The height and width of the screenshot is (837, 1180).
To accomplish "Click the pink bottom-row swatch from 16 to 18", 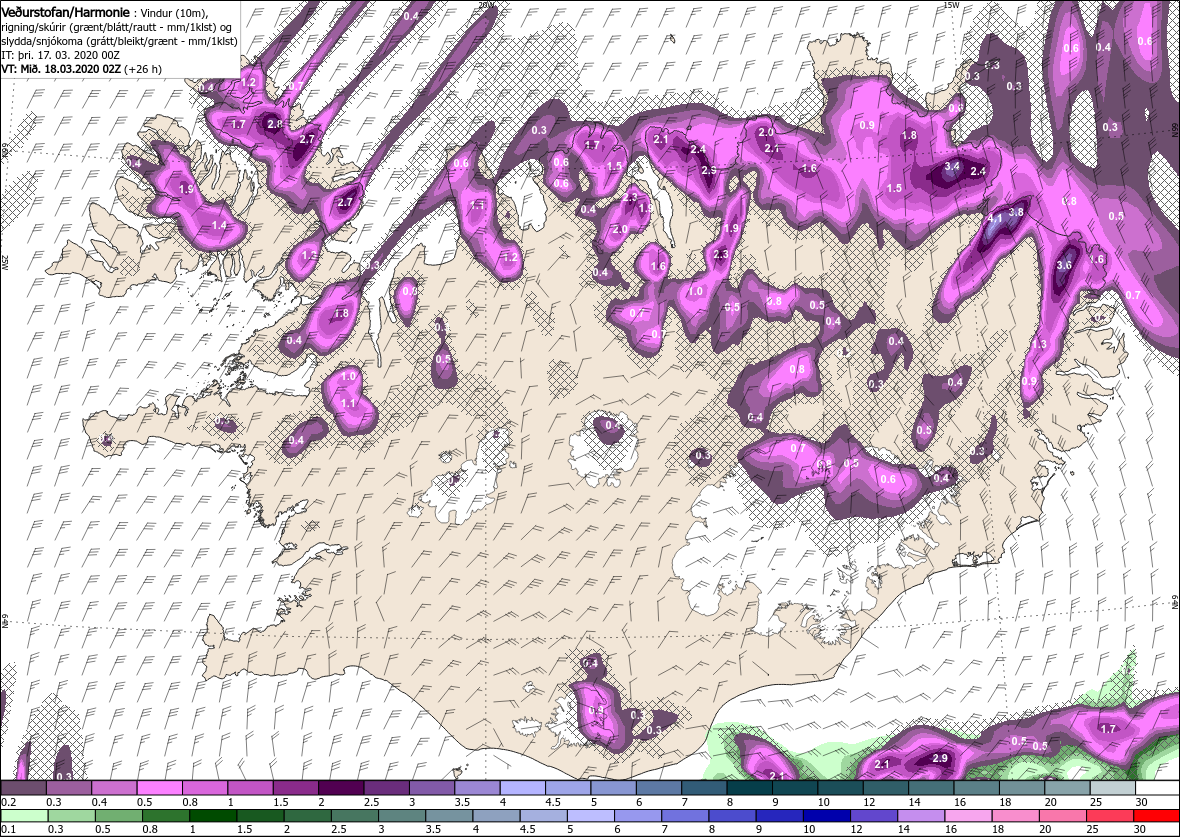I will click(968, 816).
